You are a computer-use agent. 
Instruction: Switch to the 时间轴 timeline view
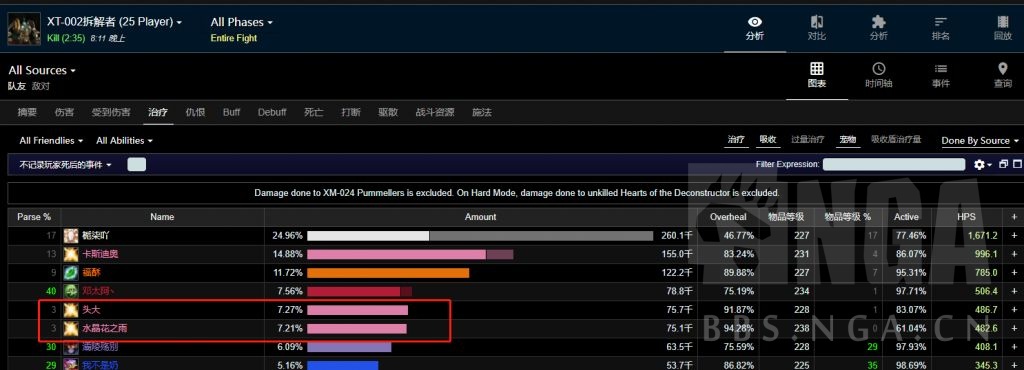[878, 76]
